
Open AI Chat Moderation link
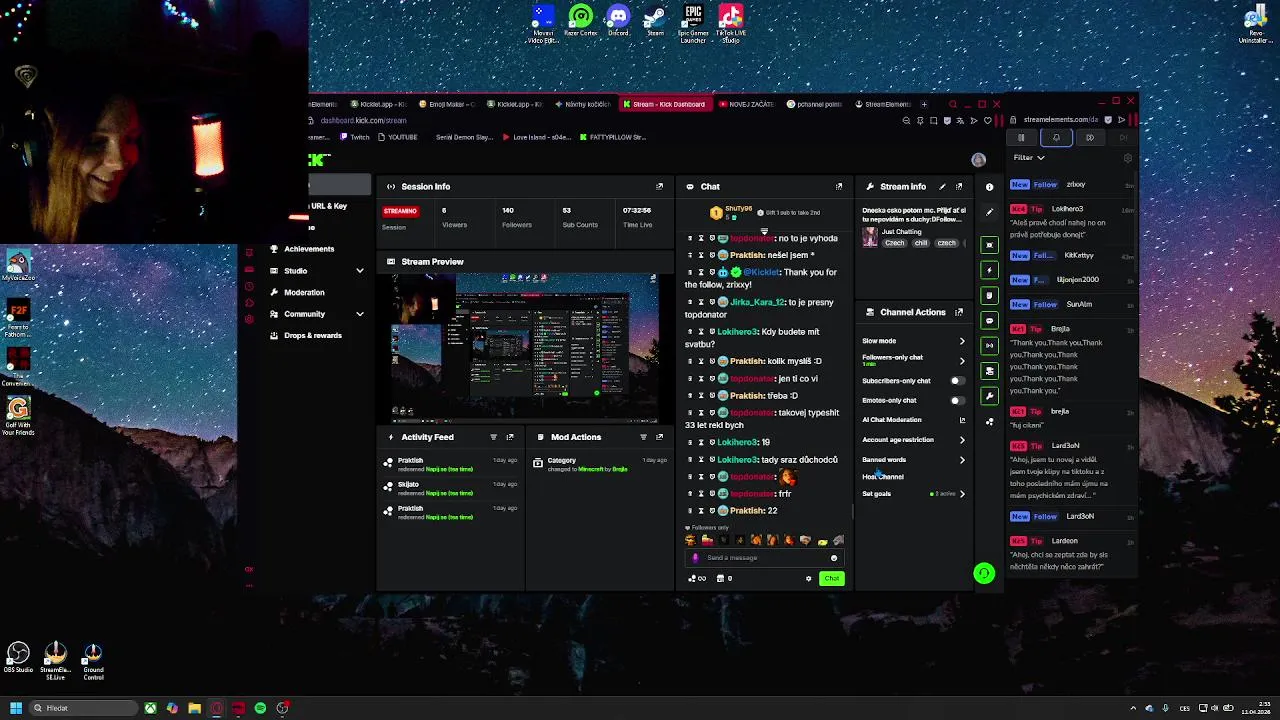pos(913,420)
